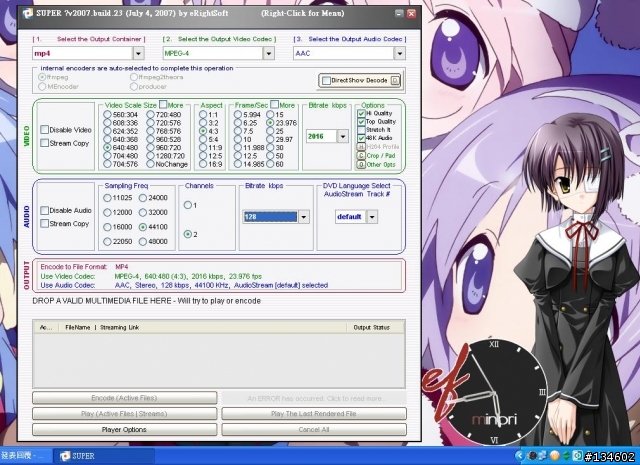Click the teal square tray icon

pos(578,455)
